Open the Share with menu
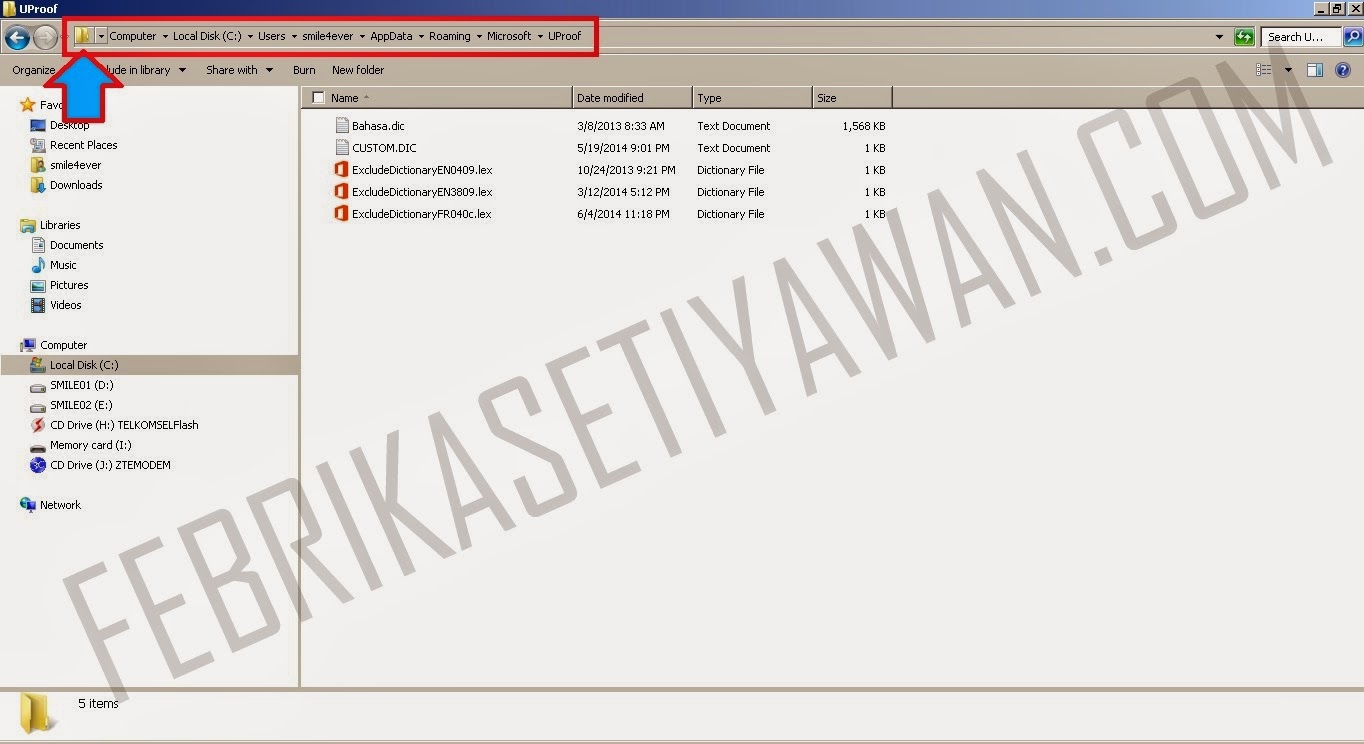Screen dimensions: 1364x744 click(239, 70)
